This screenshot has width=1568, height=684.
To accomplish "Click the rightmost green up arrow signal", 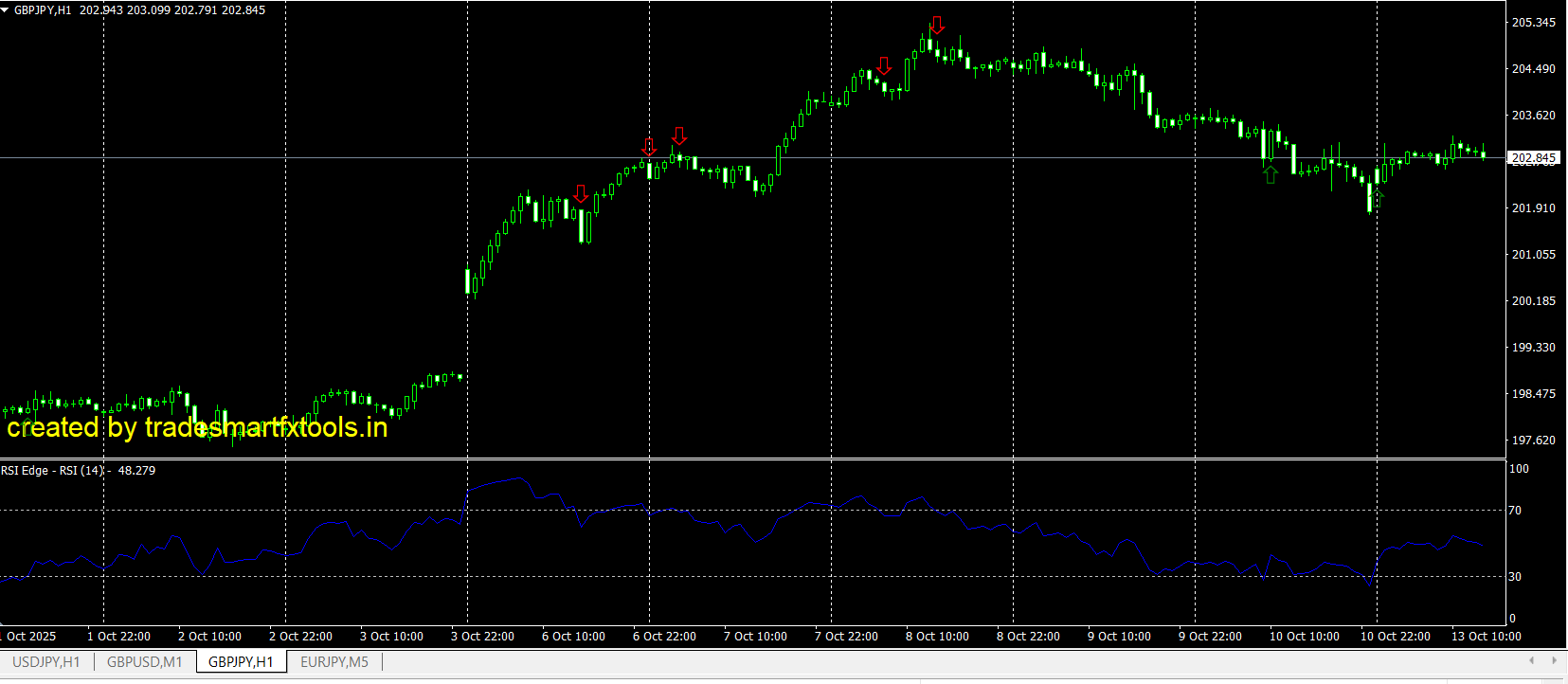I will pos(1378,198).
